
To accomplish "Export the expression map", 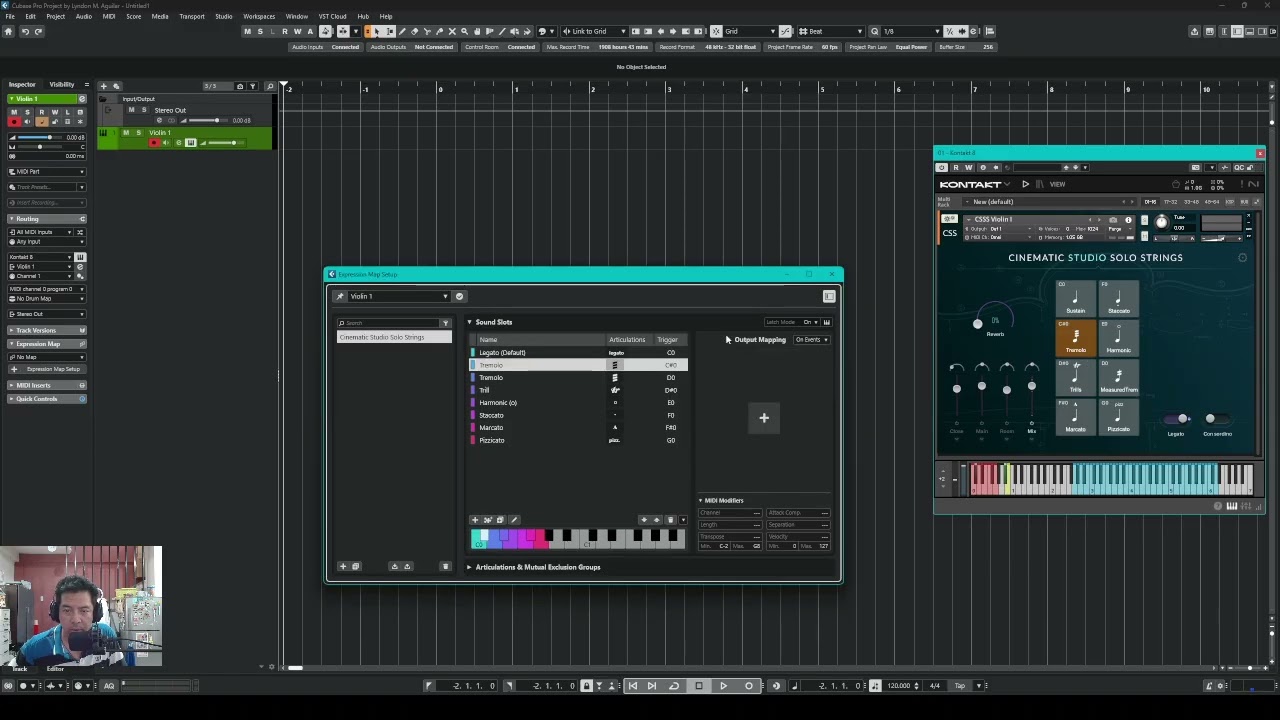I will [x=407, y=567].
